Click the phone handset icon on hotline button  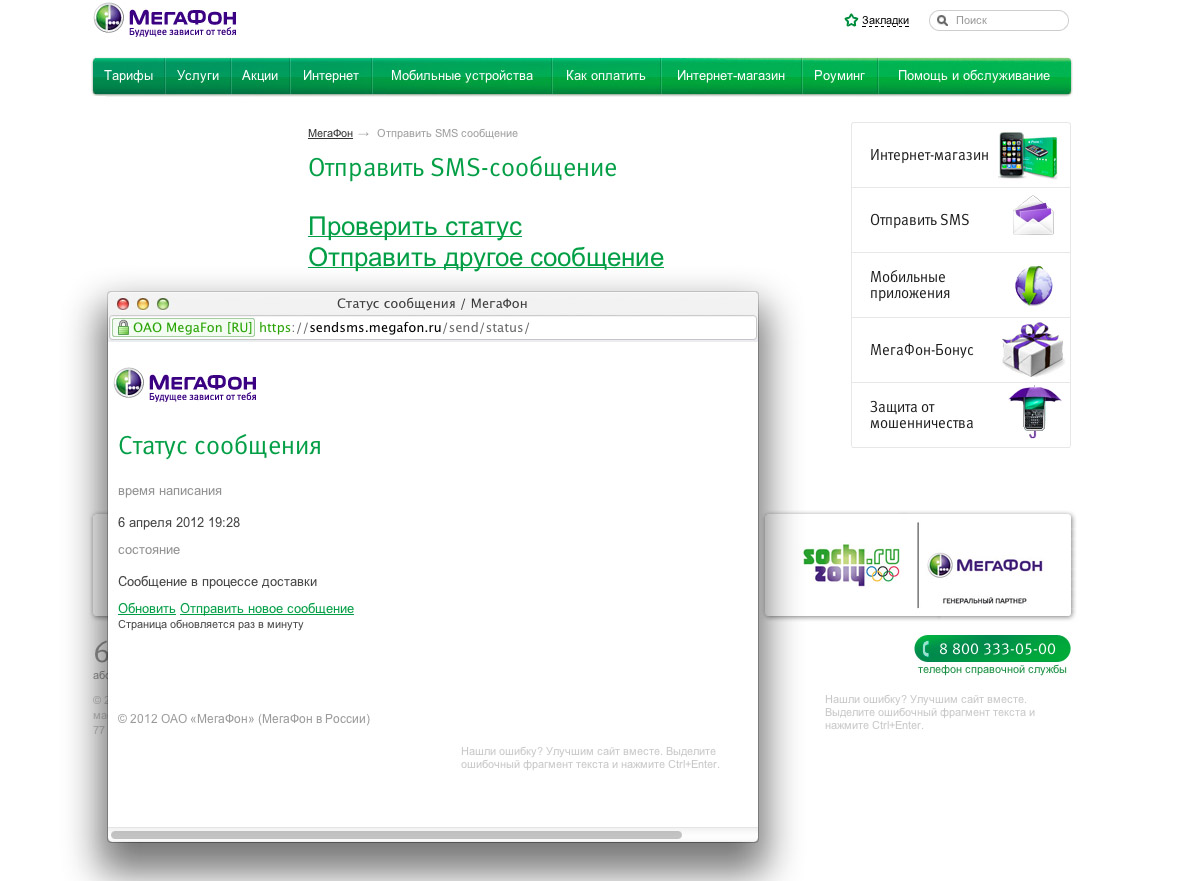point(926,649)
